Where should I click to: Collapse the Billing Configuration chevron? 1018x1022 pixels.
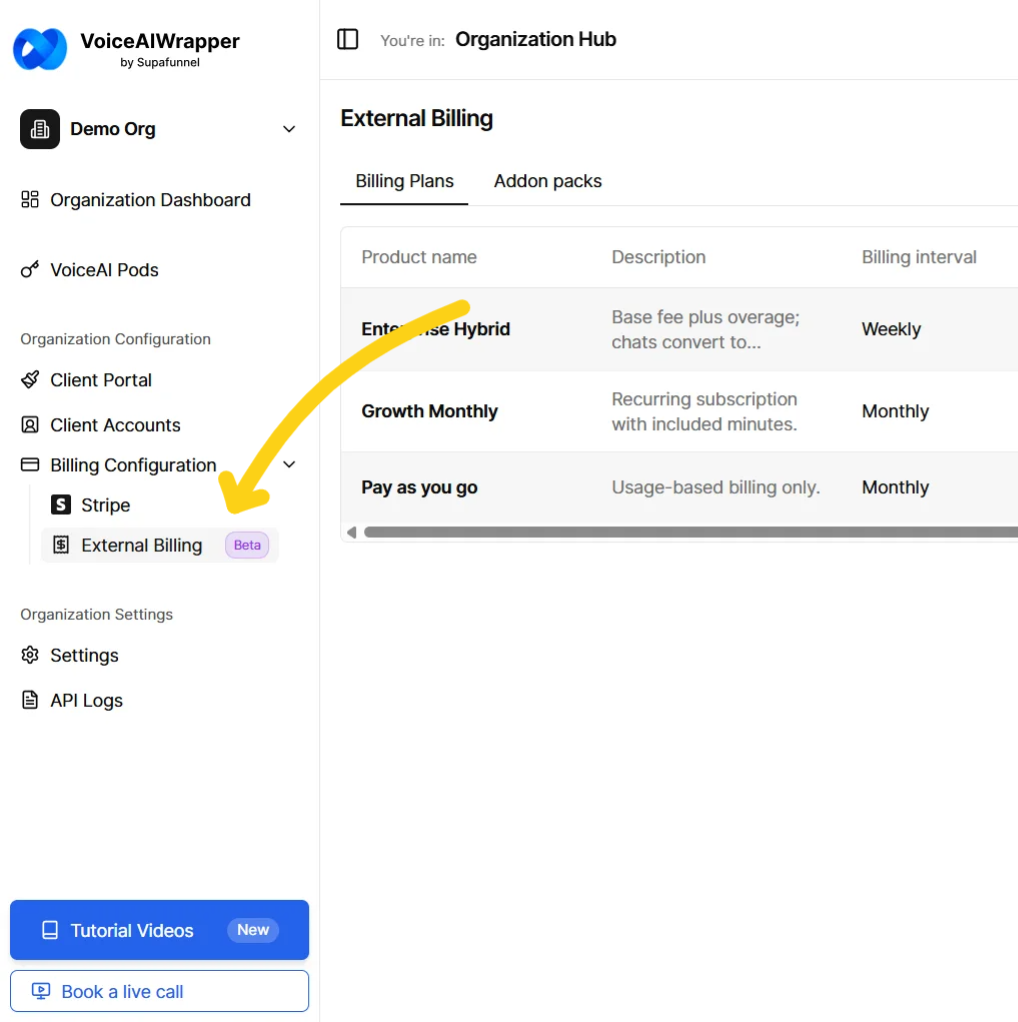coord(290,465)
